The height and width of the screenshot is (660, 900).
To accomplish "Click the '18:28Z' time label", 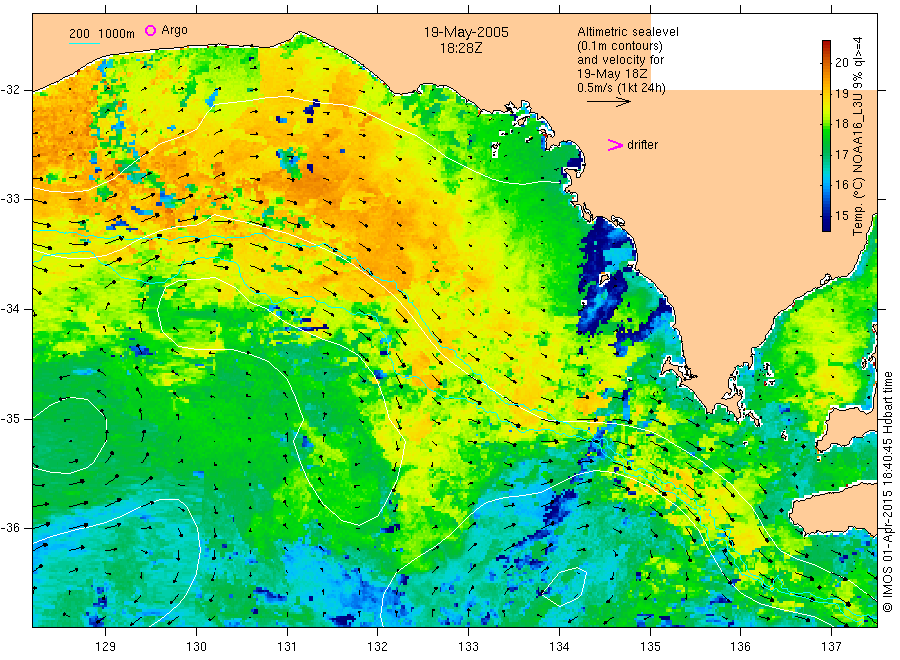I will point(461,49).
